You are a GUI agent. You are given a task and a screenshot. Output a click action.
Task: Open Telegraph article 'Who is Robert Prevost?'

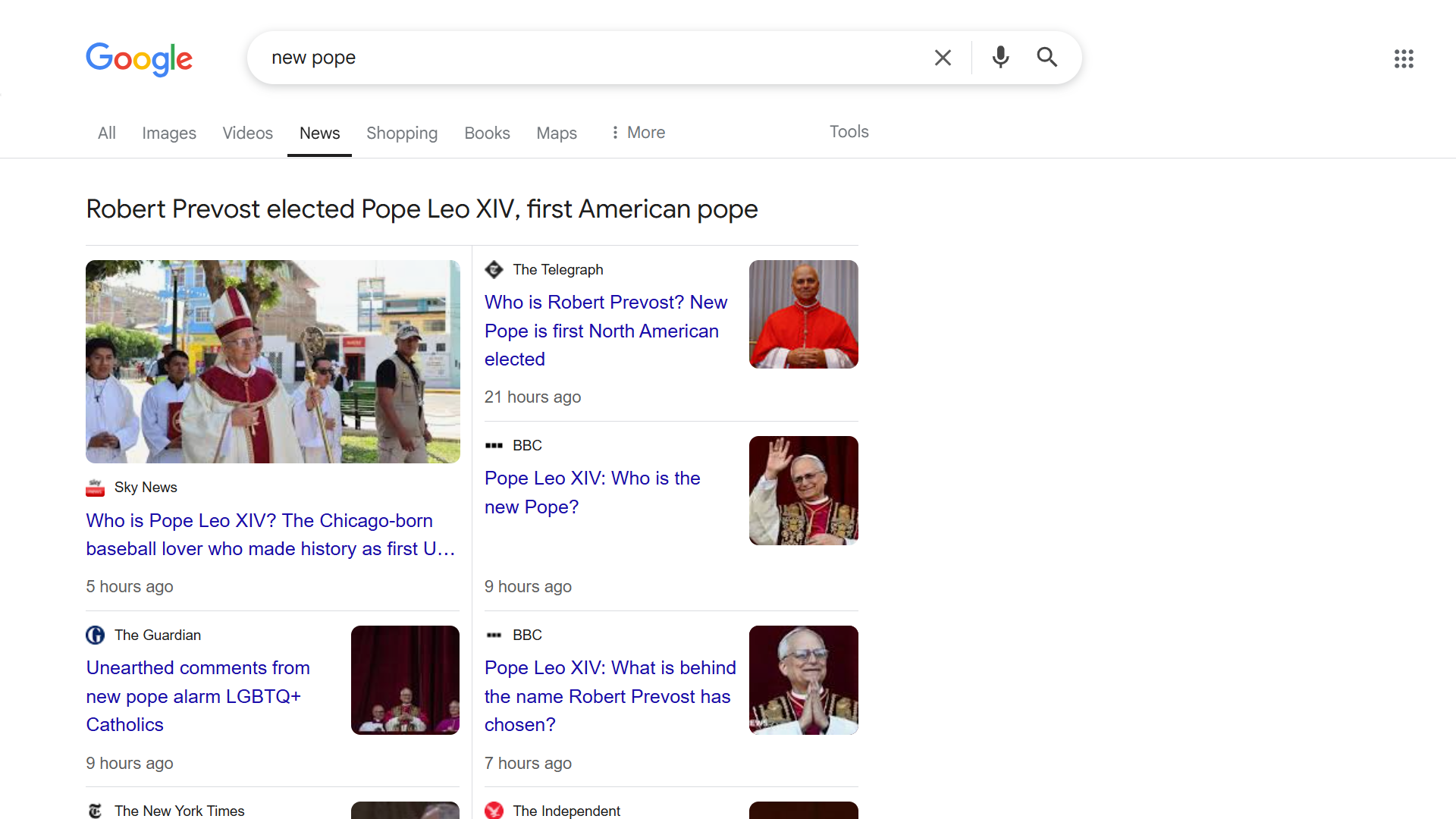606,331
